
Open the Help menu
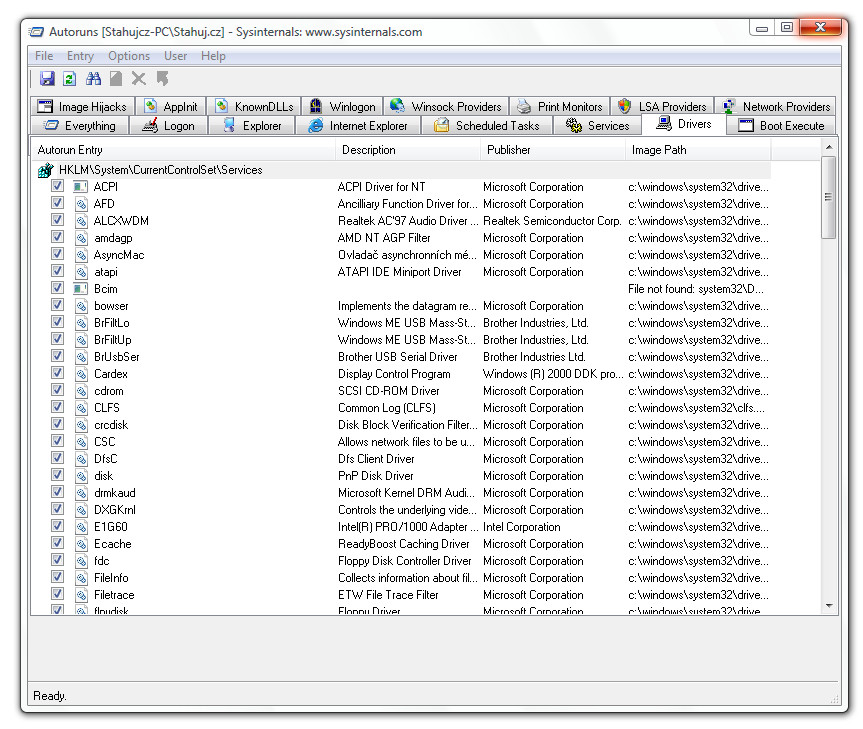[213, 56]
